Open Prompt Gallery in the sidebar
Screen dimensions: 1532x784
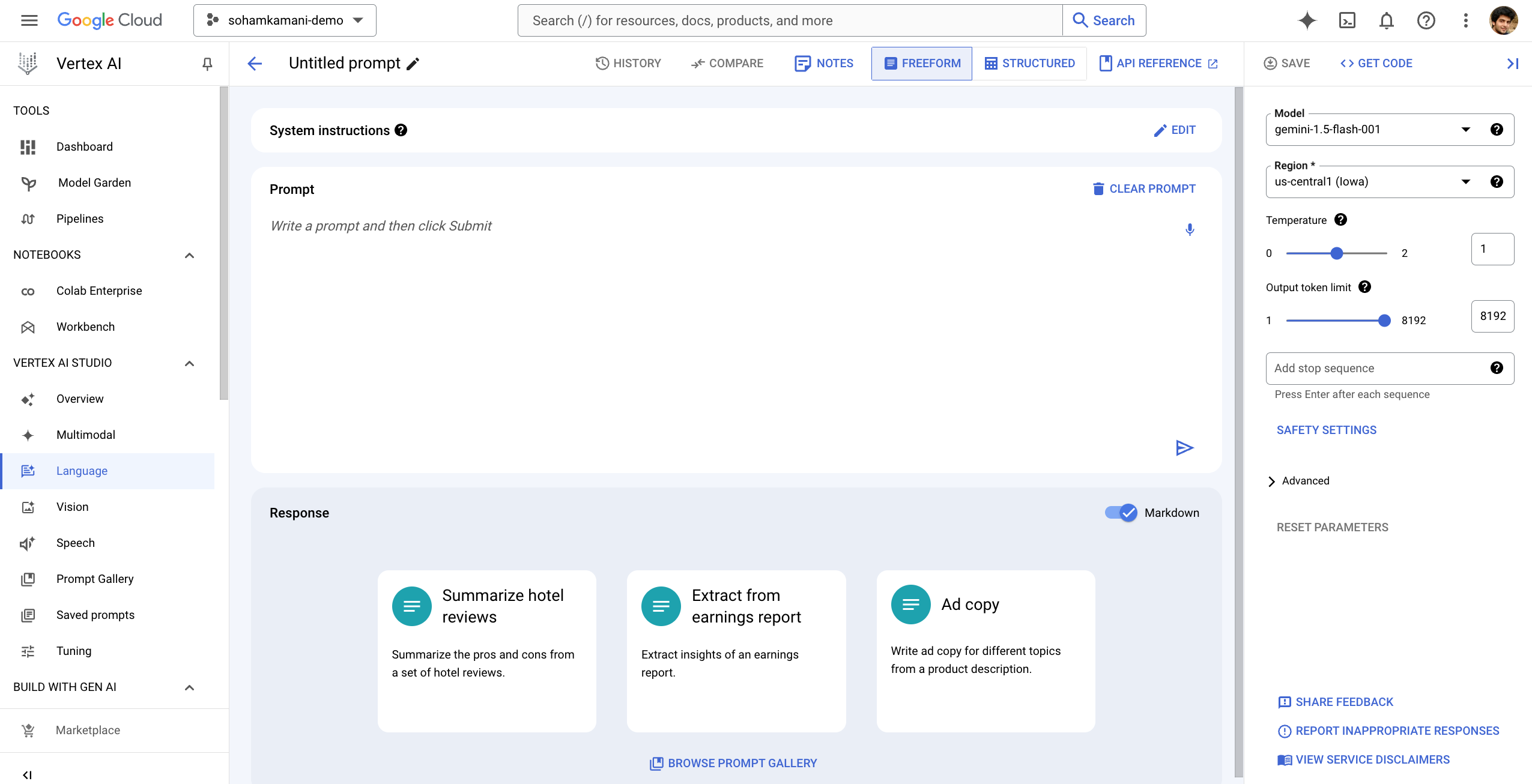click(x=95, y=579)
